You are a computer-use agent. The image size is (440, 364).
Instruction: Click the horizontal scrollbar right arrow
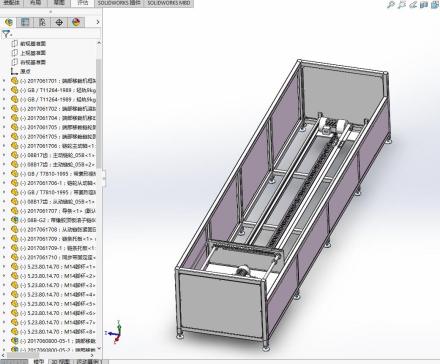tap(93, 355)
